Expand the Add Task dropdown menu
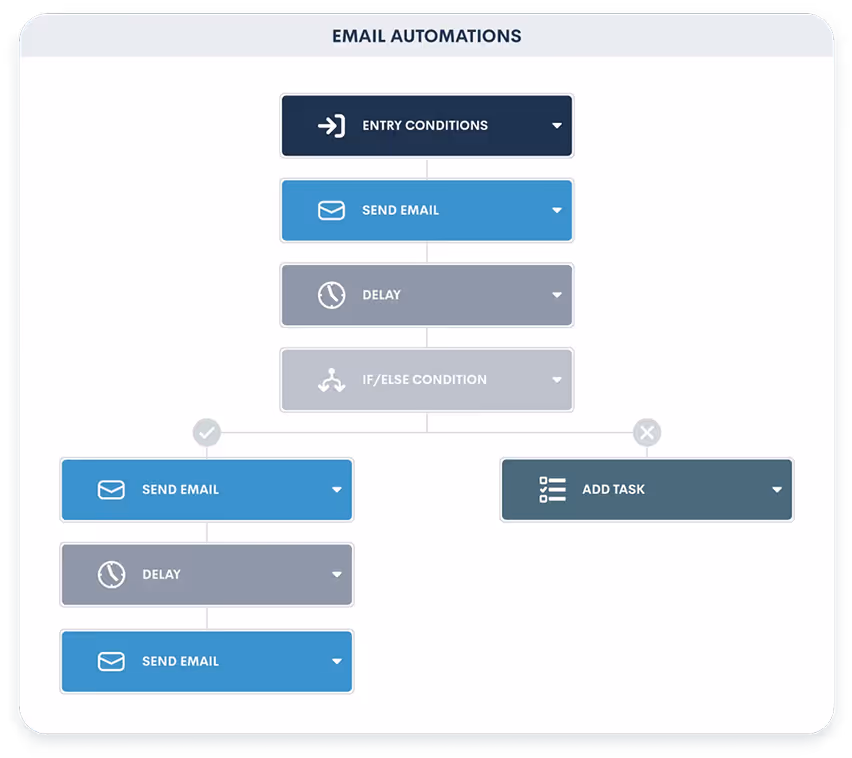 pos(777,489)
